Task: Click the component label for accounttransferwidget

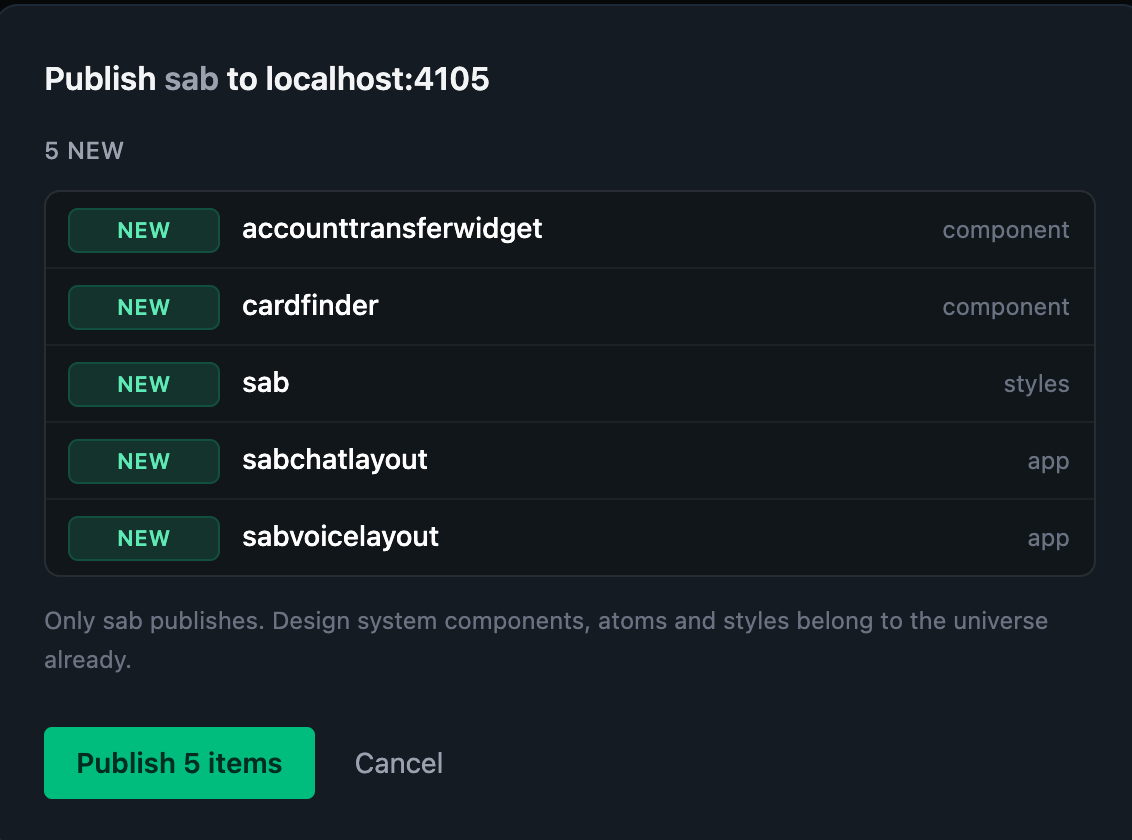Action: coord(1006,230)
